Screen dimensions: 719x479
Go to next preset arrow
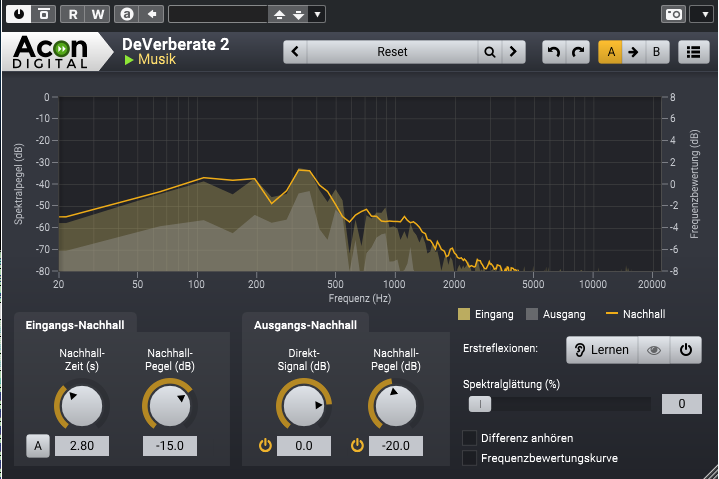click(x=513, y=52)
